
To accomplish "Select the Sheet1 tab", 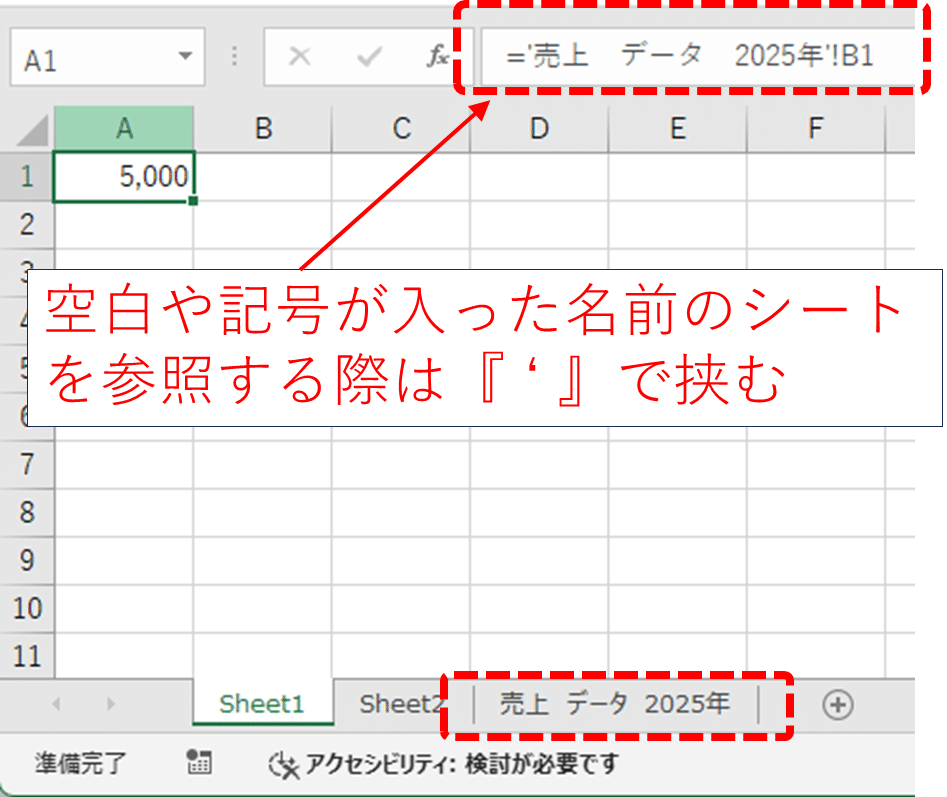I will coord(261,704).
